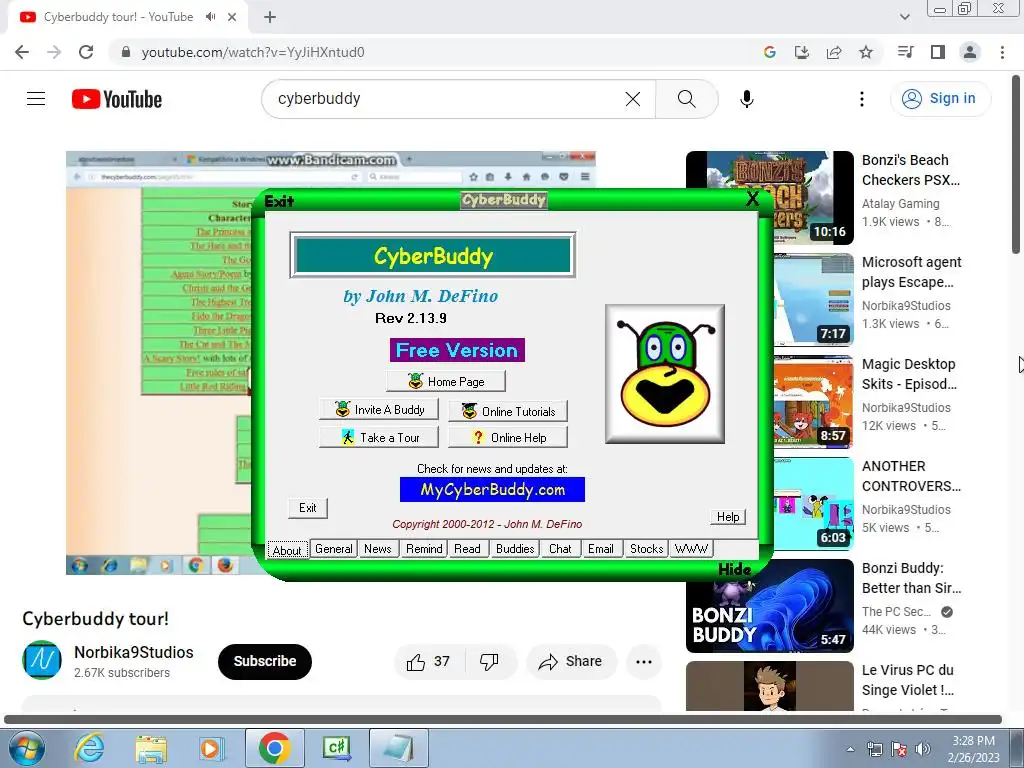1024x768 pixels.
Task: Open Norbika9Studios channel avatar
Action: click(x=42, y=660)
